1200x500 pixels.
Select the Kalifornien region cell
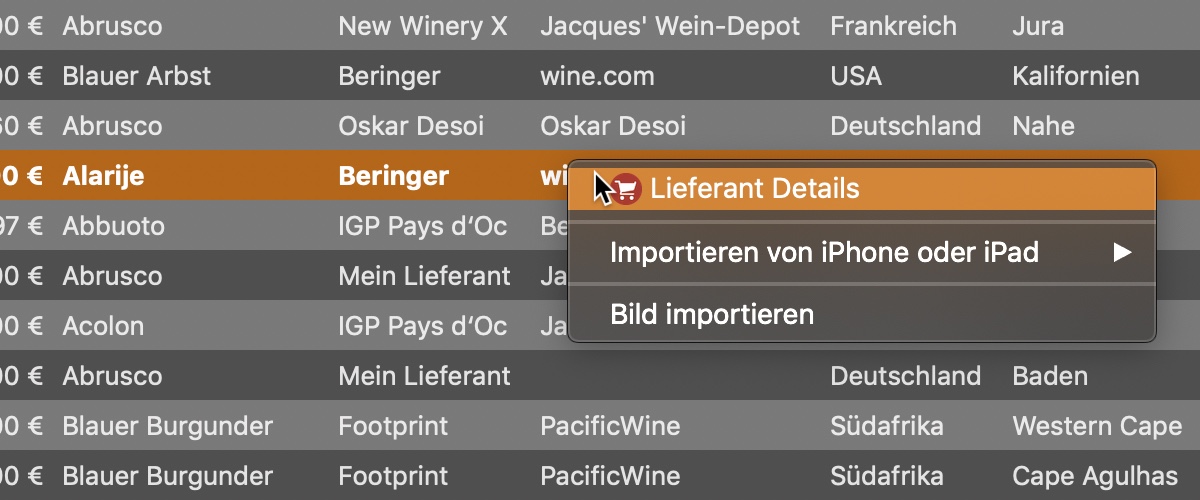click(x=1076, y=76)
